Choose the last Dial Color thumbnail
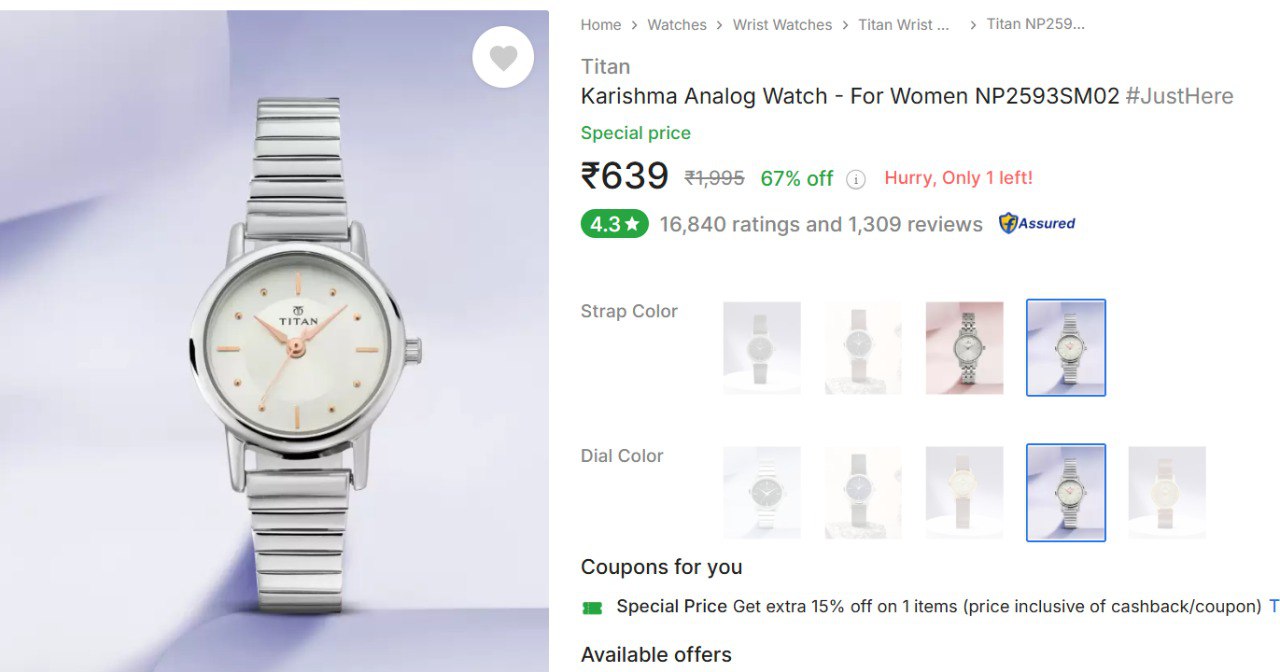 (x=1167, y=492)
